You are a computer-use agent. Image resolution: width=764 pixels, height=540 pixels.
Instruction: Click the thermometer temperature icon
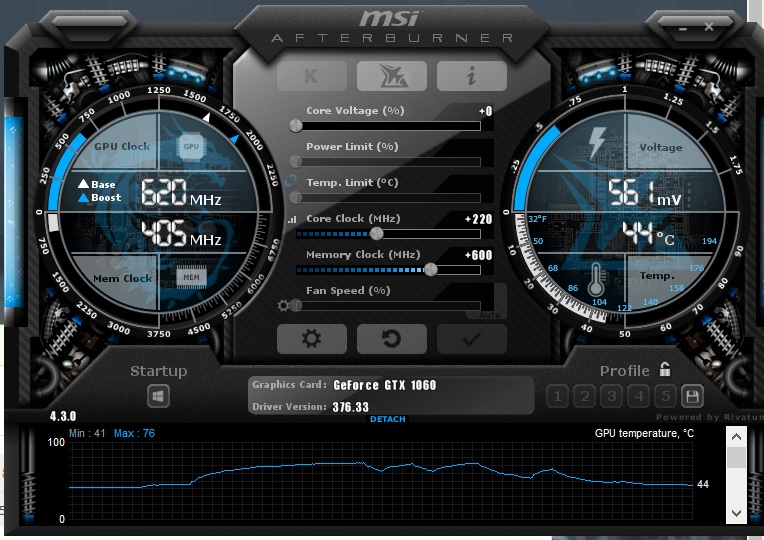[596, 280]
